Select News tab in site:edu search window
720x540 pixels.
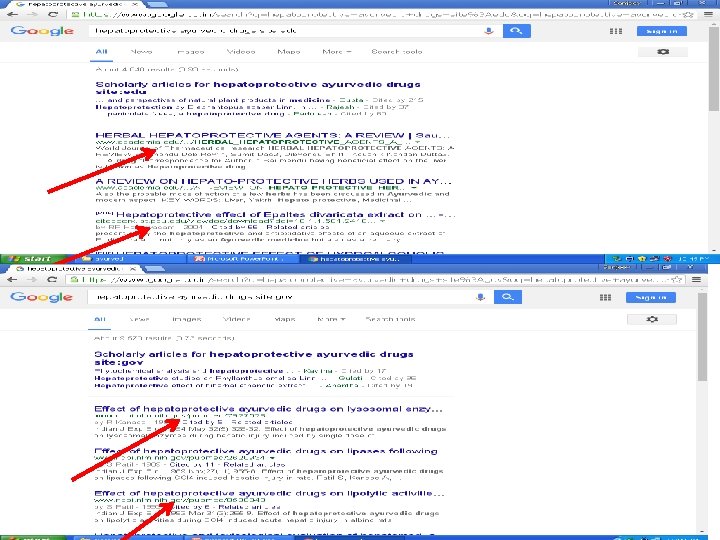[x=141, y=52]
